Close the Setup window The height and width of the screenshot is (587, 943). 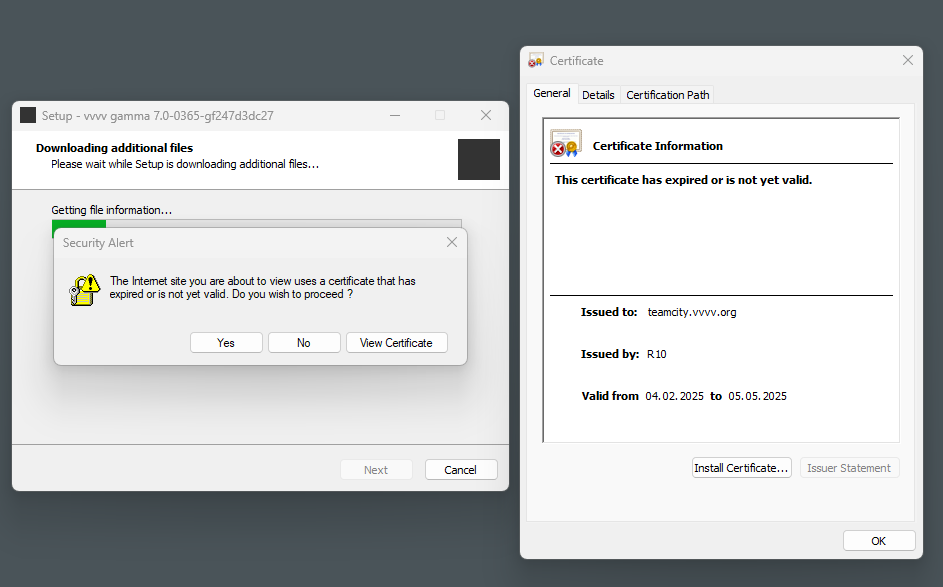[486, 115]
